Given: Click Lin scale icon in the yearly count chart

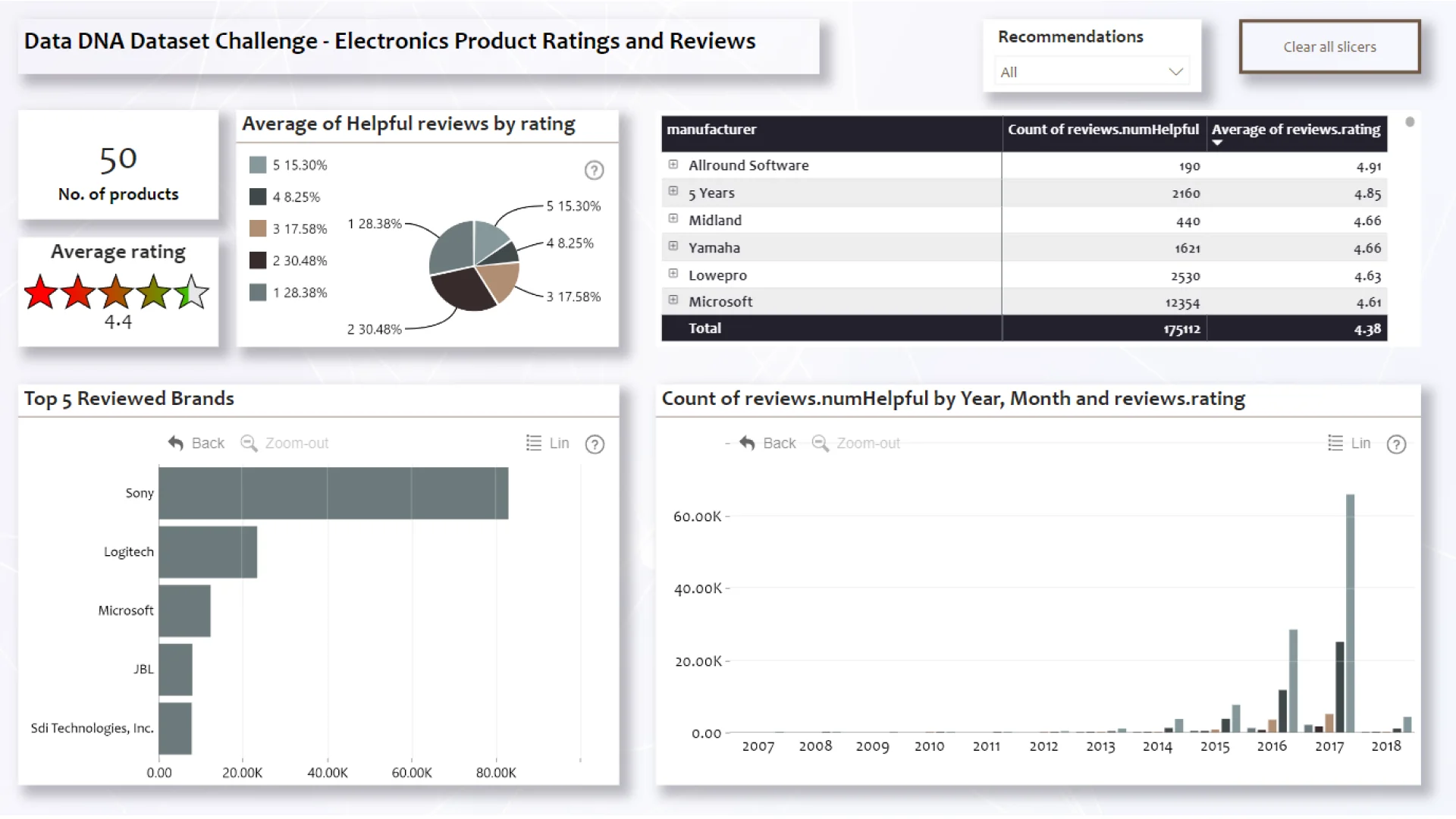Looking at the screenshot, I should tap(1335, 443).
